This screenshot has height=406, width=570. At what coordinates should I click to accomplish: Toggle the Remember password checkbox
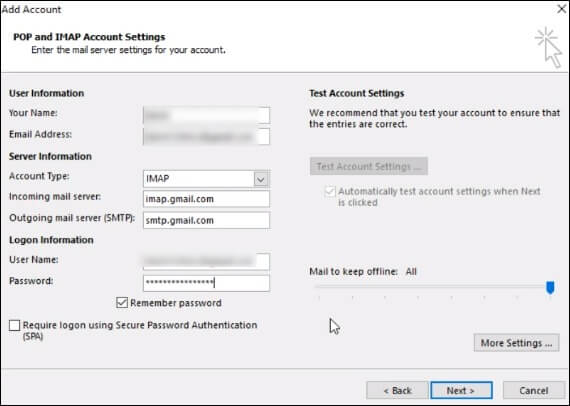(122, 302)
